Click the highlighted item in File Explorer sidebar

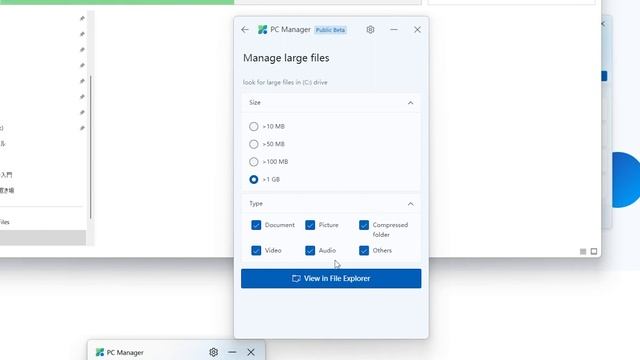[x=43, y=238]
